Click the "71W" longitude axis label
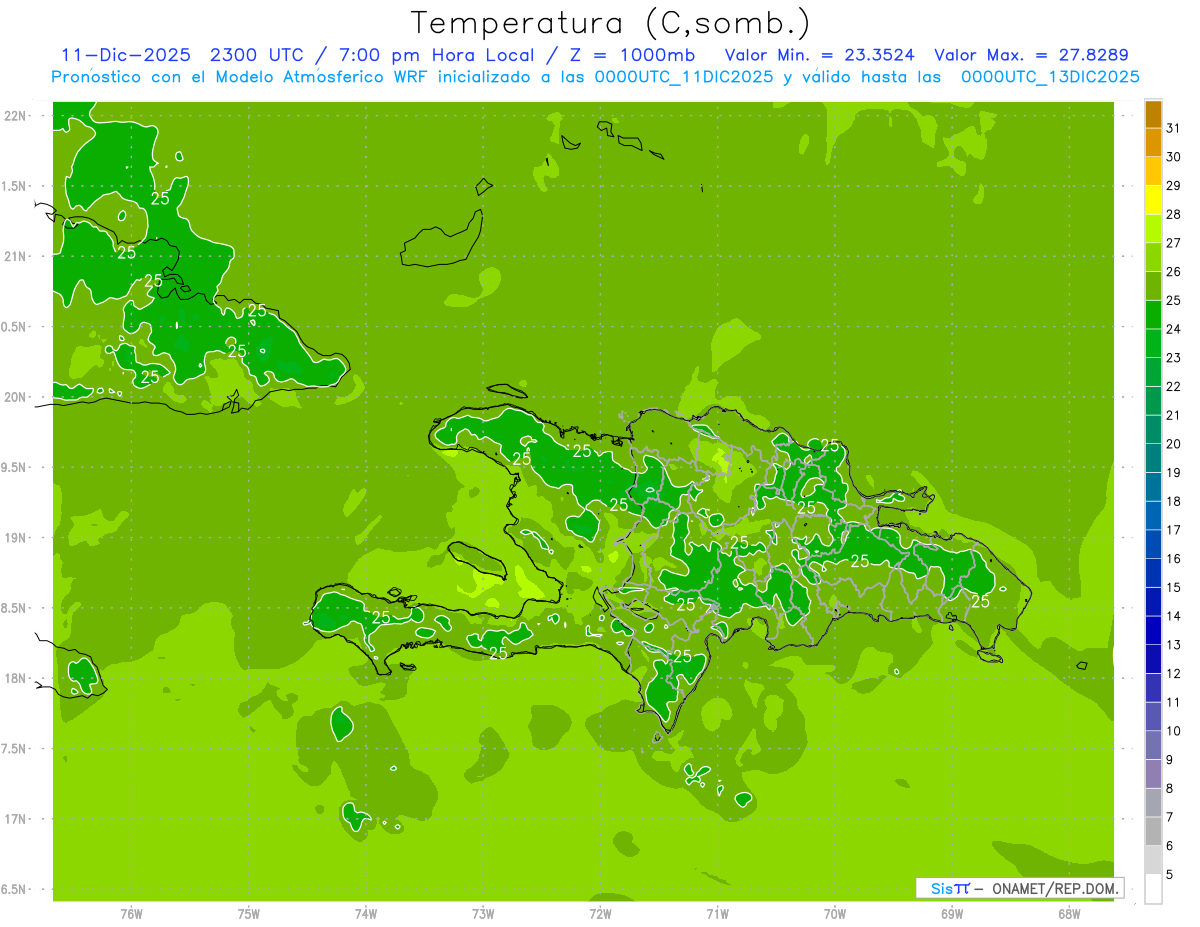 pyautogui.click(x=717, y=914)
